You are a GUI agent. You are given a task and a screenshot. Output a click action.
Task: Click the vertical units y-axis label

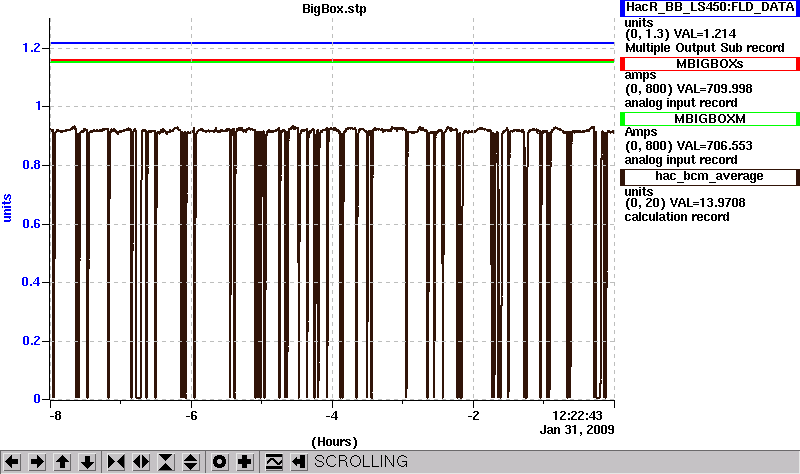(x=7, y=208)
